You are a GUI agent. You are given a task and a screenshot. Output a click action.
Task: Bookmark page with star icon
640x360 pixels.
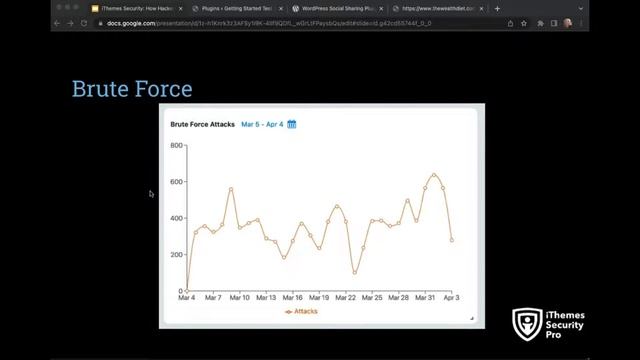click(x=524, y=24)
